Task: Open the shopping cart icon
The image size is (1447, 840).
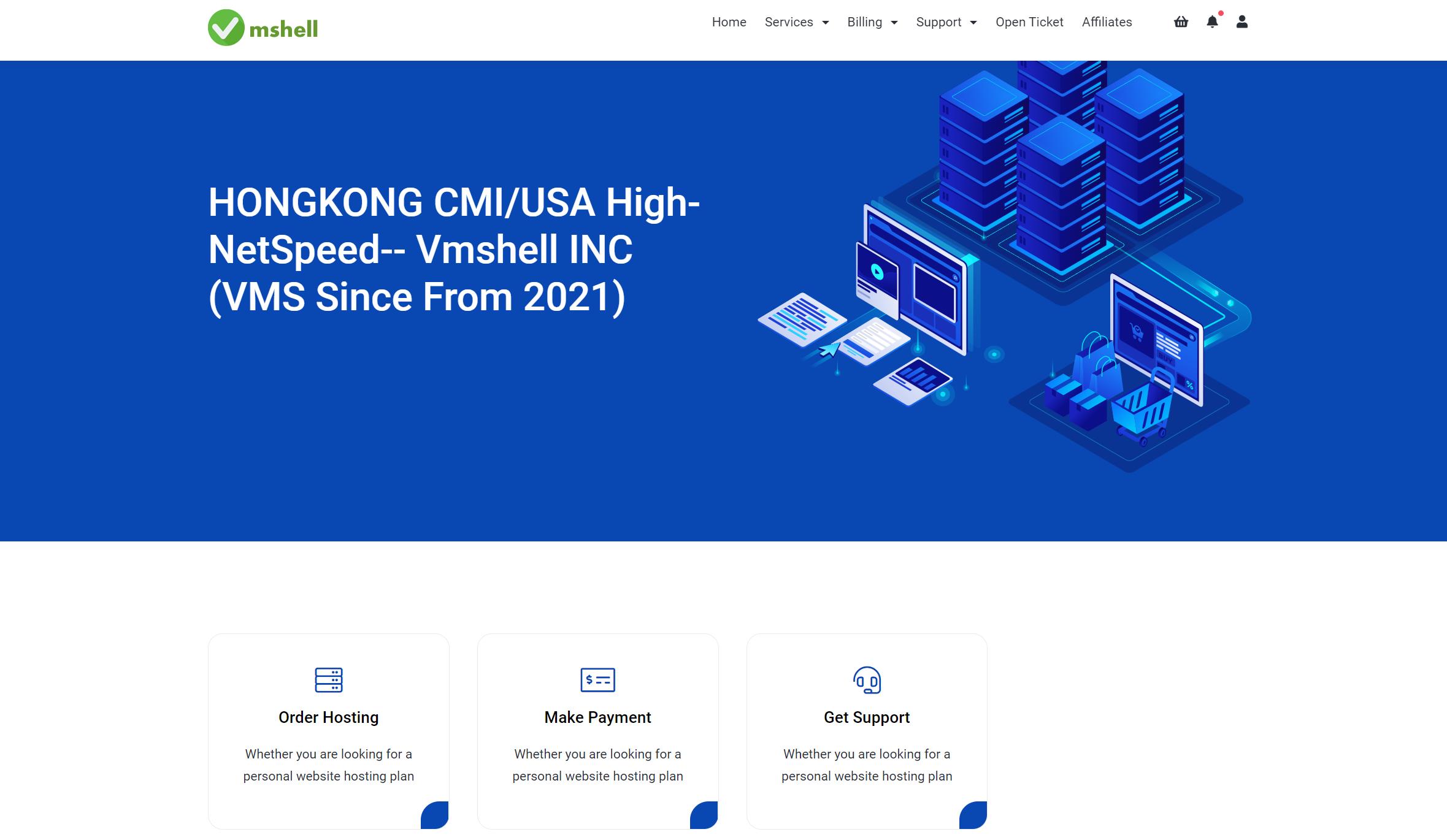Action: point(1181,22)
